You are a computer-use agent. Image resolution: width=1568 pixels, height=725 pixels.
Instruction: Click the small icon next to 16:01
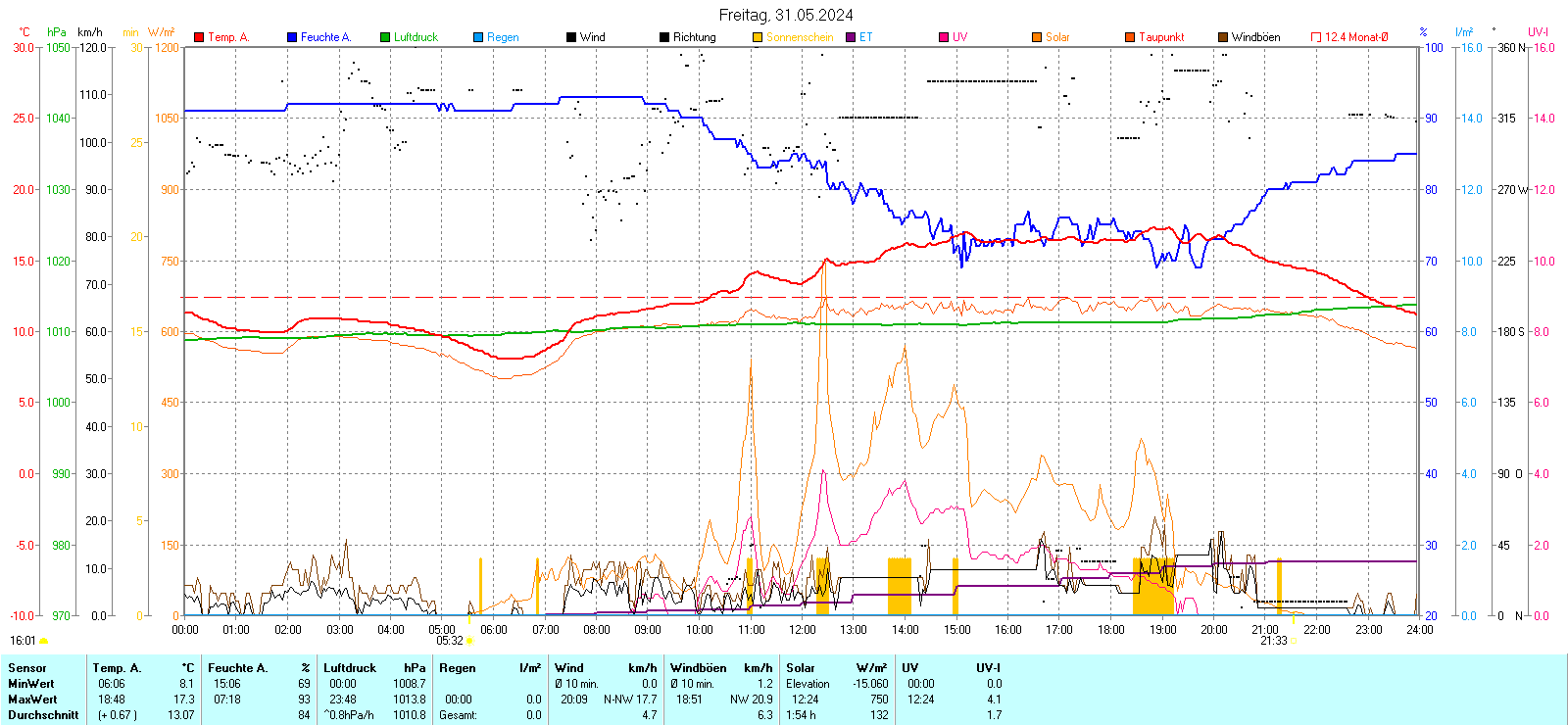(x=43, y=641)
